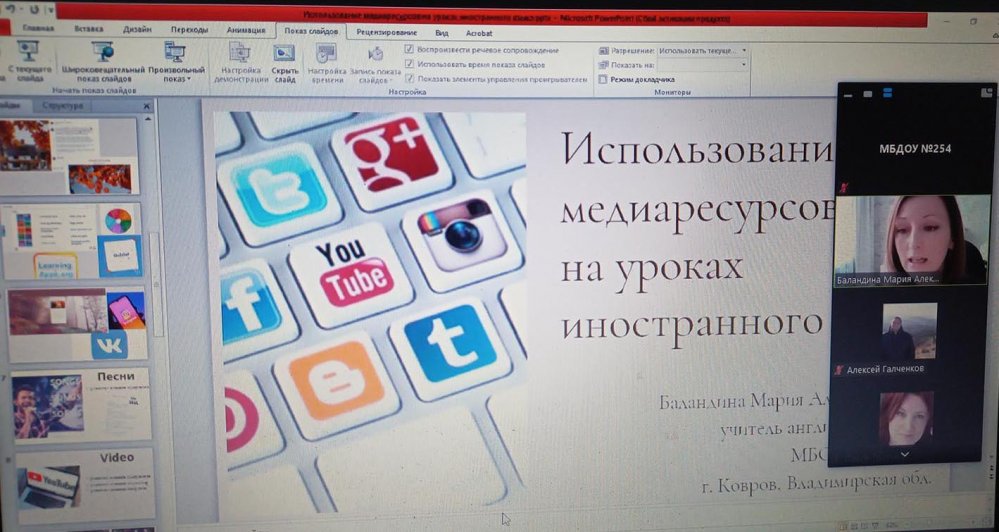Start slideshow from the current slide
Screen dimensions: 999x532
(x=27, y=61)
